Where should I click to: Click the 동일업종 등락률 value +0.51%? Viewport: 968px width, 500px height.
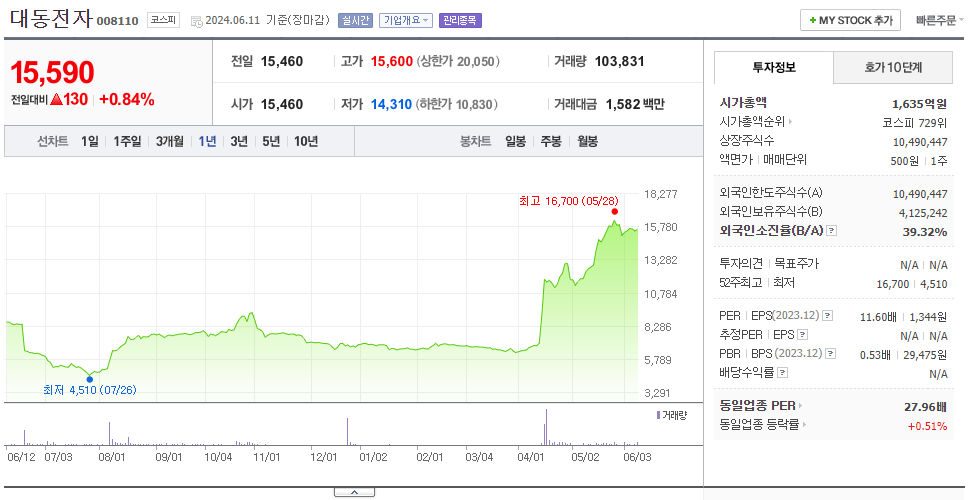(927, 426)
